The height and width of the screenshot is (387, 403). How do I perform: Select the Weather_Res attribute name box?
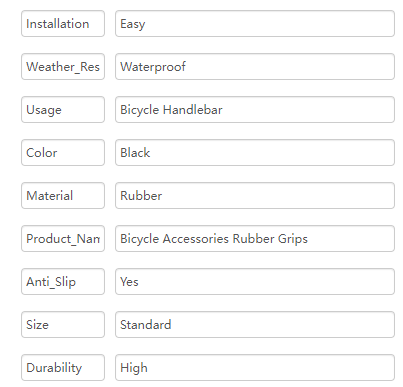tap(63, 67)
